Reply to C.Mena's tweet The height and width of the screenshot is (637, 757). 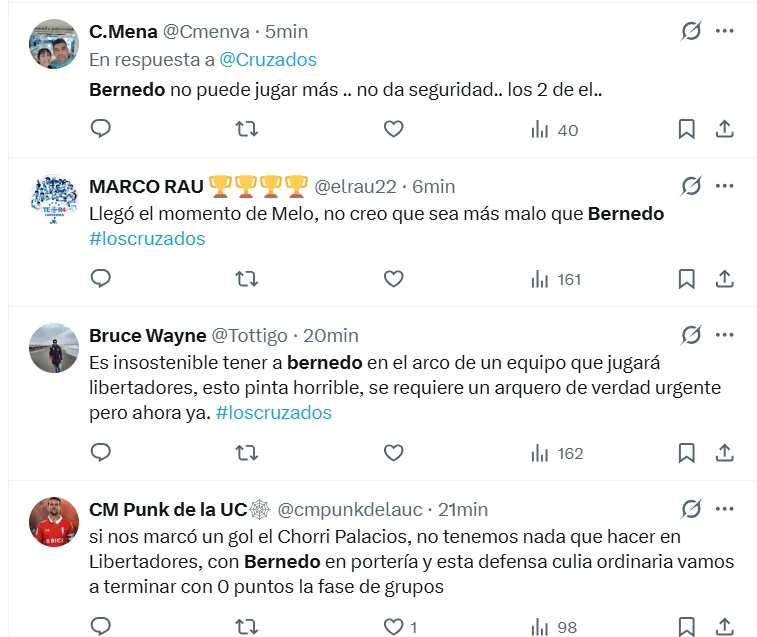coord(100,129)
